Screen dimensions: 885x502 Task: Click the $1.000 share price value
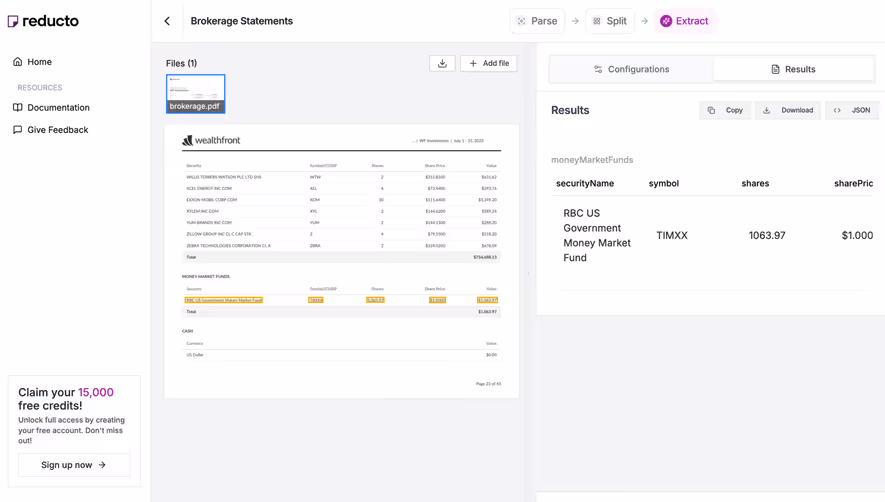(857, 235)
